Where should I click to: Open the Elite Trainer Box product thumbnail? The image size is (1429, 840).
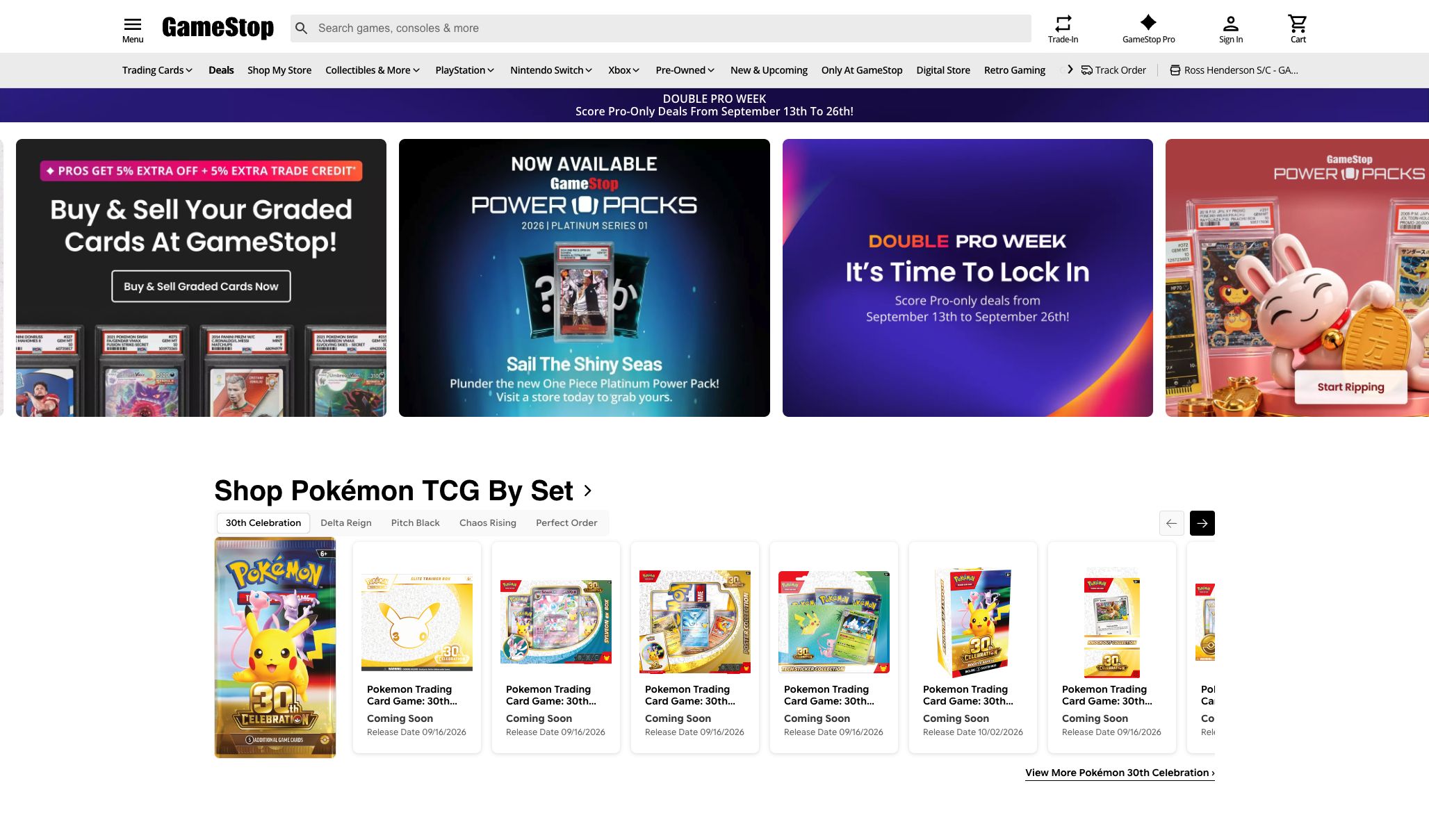(x=417, y=623)
